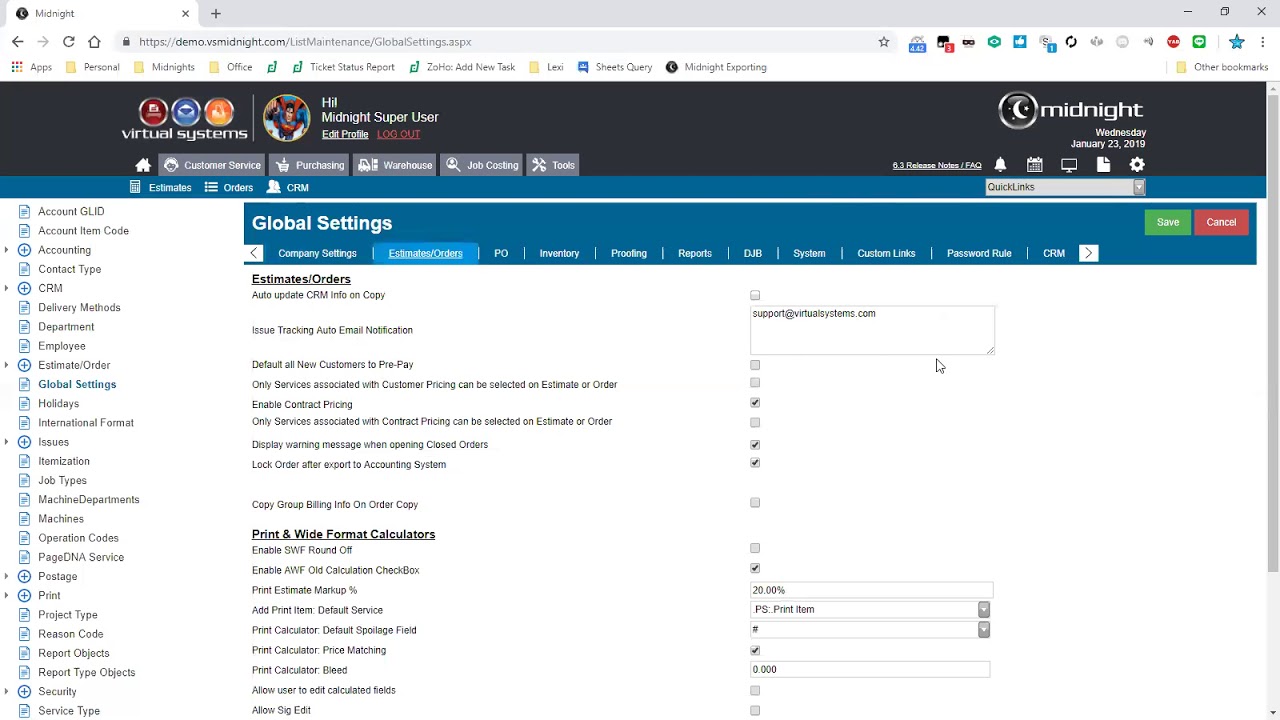Click the monitor display icon in the header
1280x720 pixels.
tap(1069, 165)
